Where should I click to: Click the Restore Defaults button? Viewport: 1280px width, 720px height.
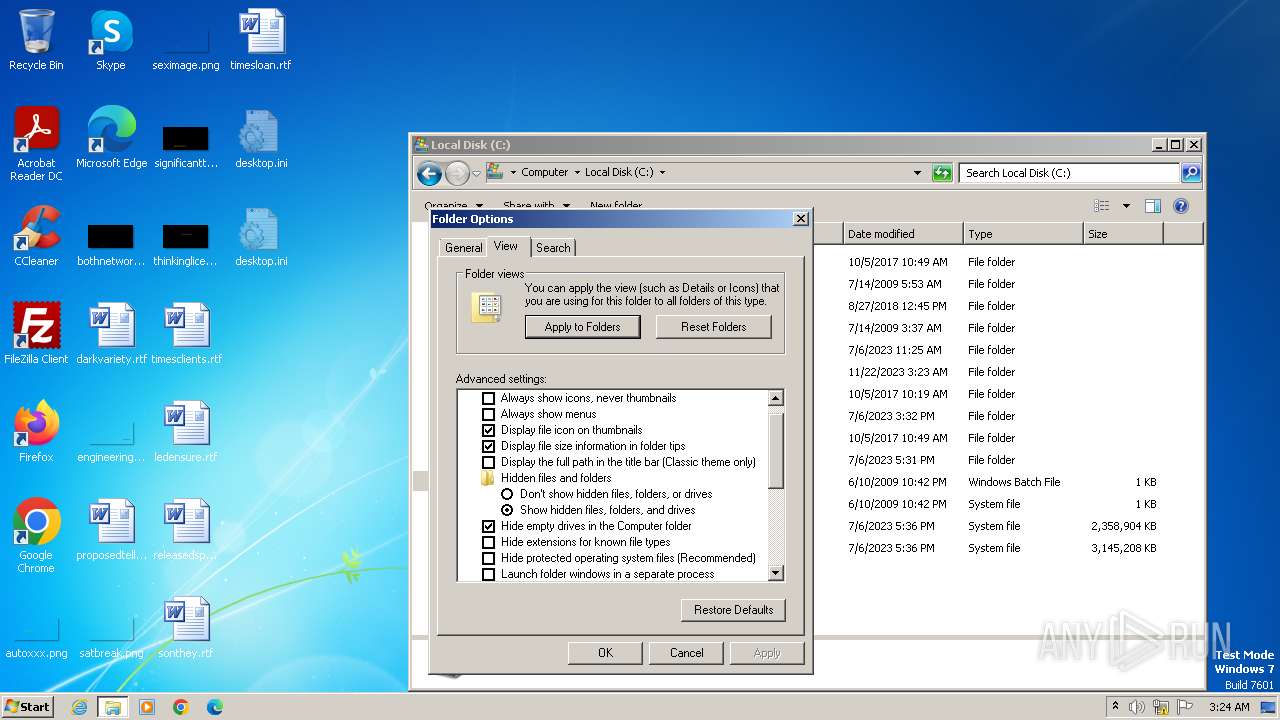pos(733,610)
